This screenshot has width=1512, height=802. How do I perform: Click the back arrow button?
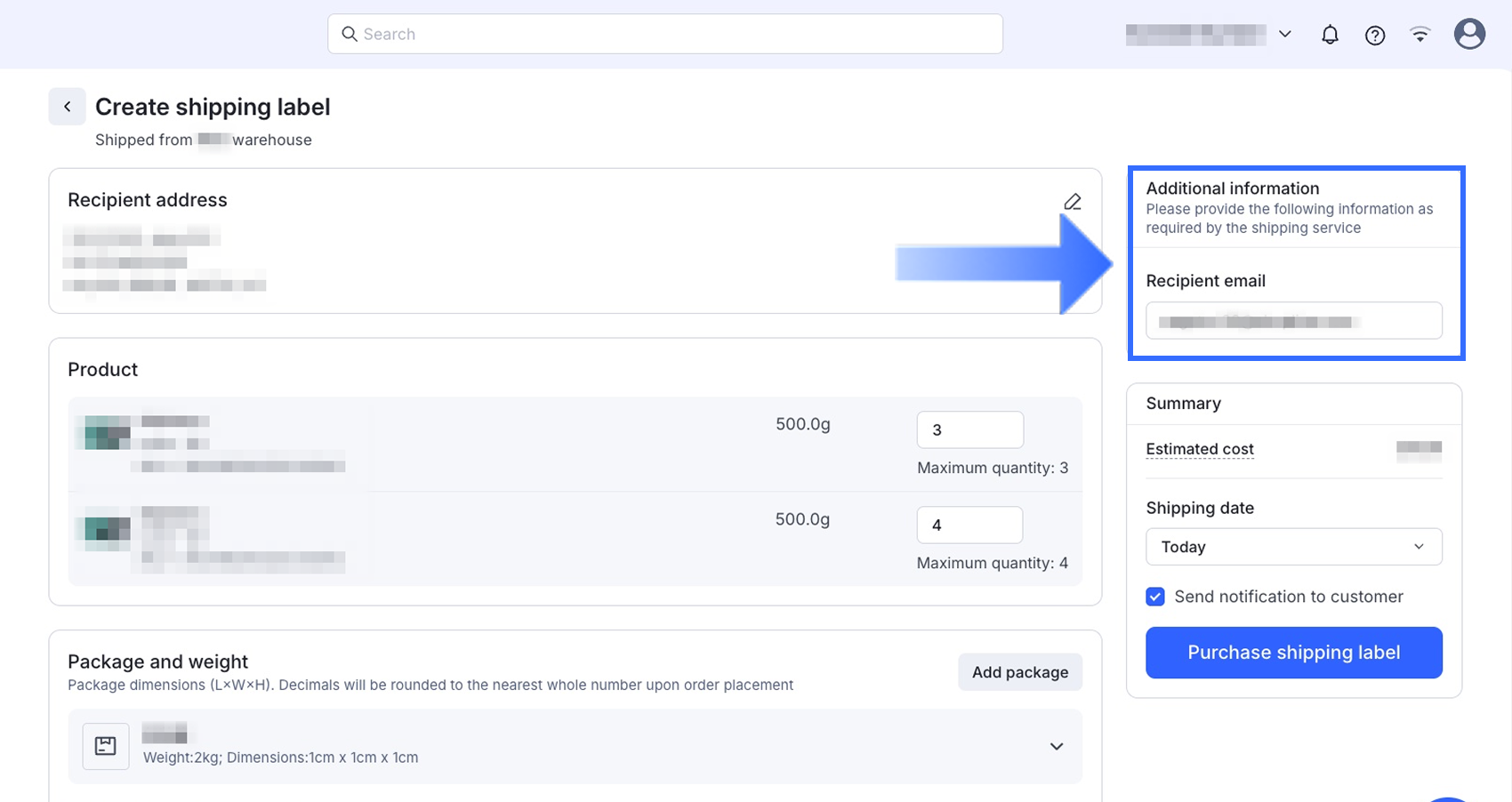tap(67, 107)
